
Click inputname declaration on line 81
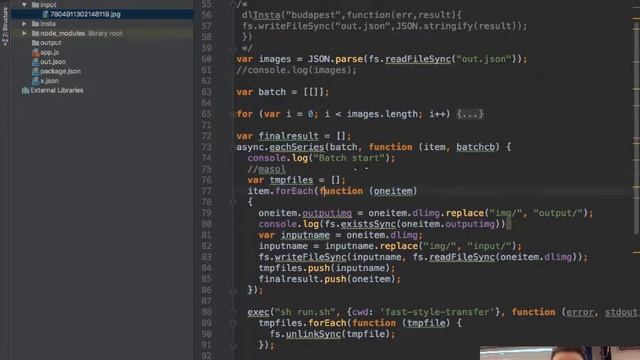[x=305, y=235]
